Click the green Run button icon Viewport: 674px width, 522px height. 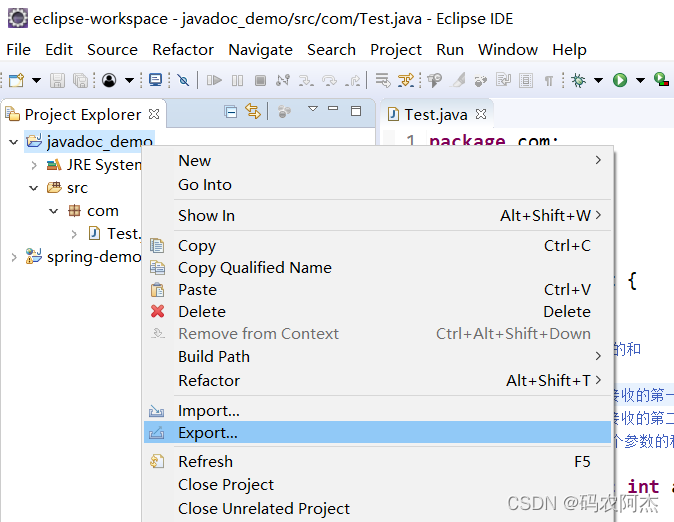pyautogui.click(x=620, y=80)
